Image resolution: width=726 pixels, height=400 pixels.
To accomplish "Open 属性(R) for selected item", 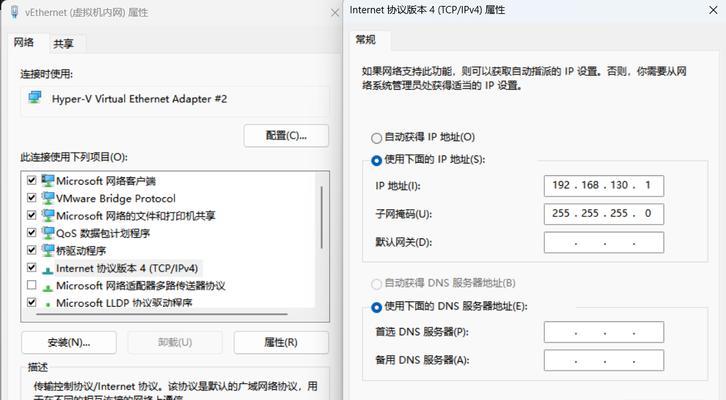I will coord(281,343).
